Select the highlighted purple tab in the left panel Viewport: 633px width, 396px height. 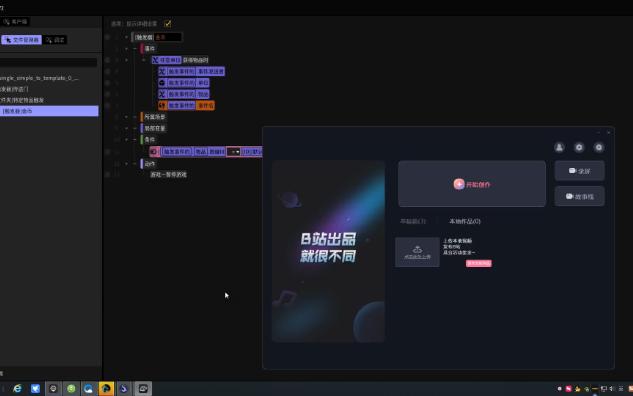tap(21, 40)
